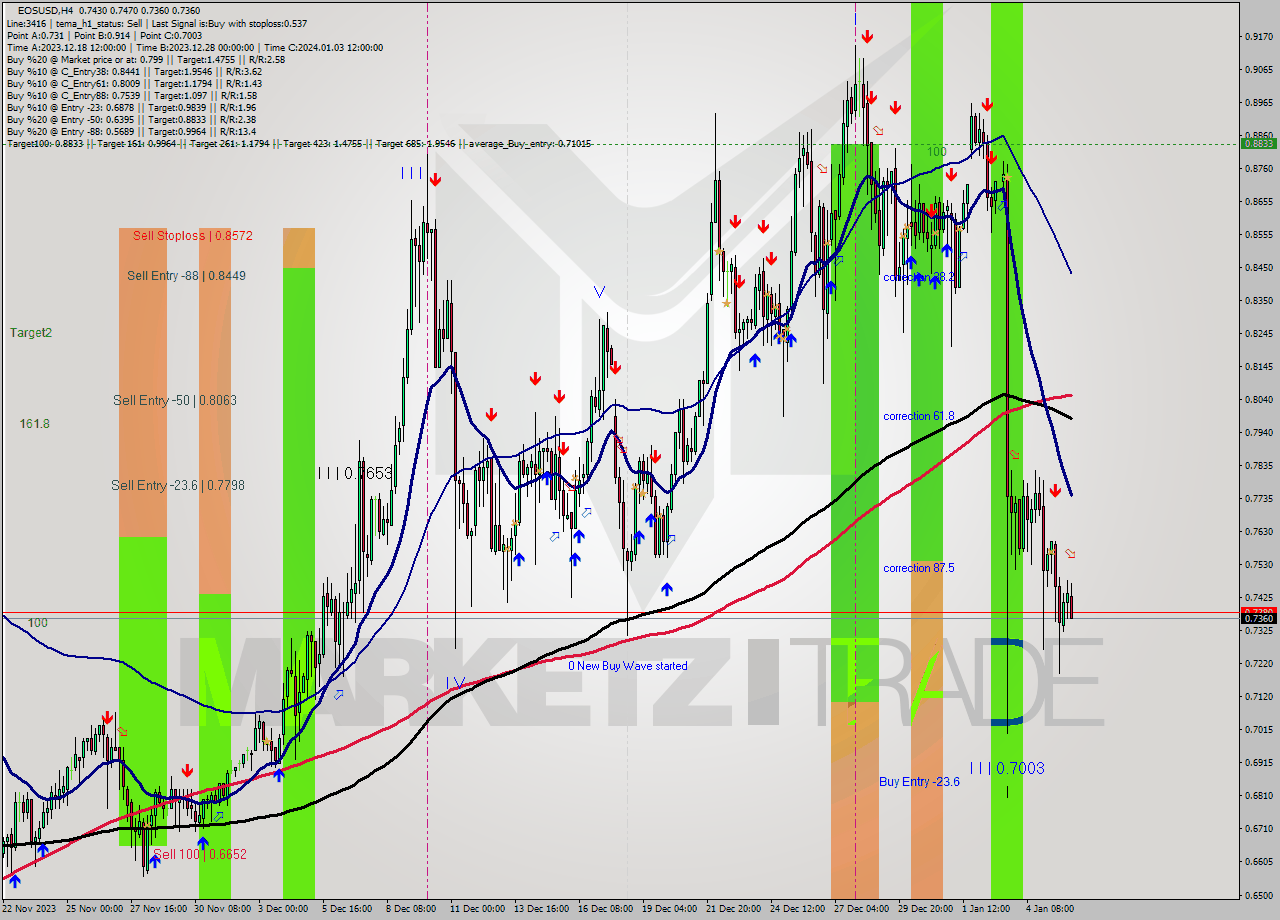Click the red 0.7380 price tag on axis
Viewport: 1280px width, 920px height.
point(1258,611)
